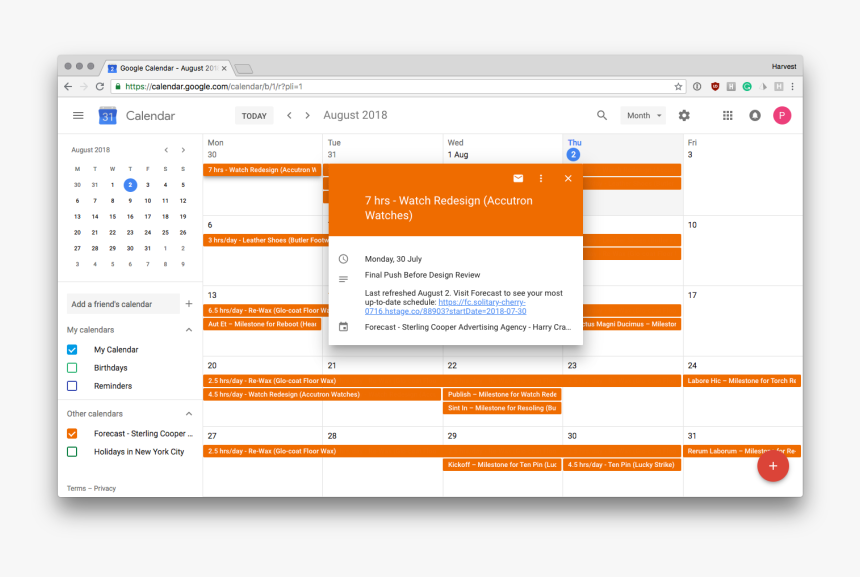Open 7 hrs Watch Redesign event on Mon 30
This screenshot has height=577, width=860.
tap(262, 169)
